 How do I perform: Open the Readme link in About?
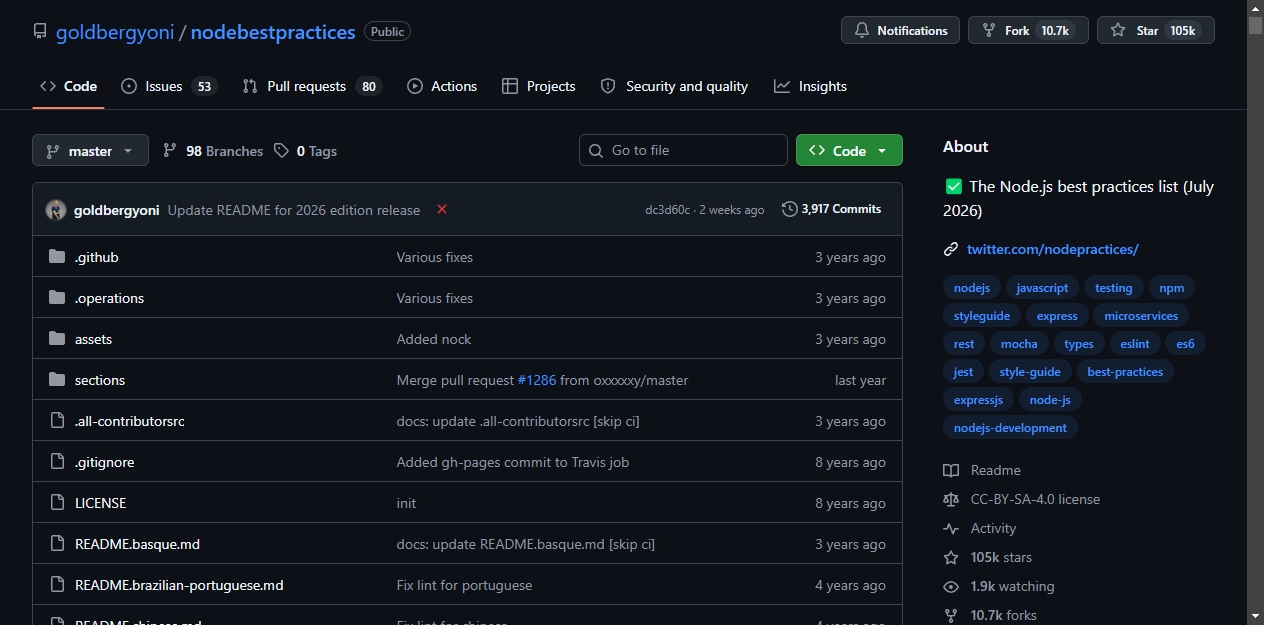983,470
